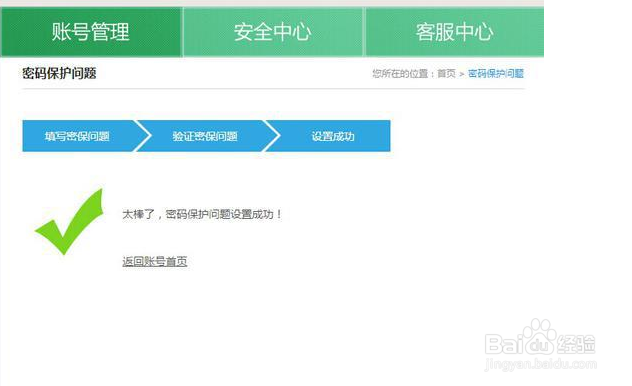
Task: Switch to the 安全中心 tab
Action: (273, 32)
